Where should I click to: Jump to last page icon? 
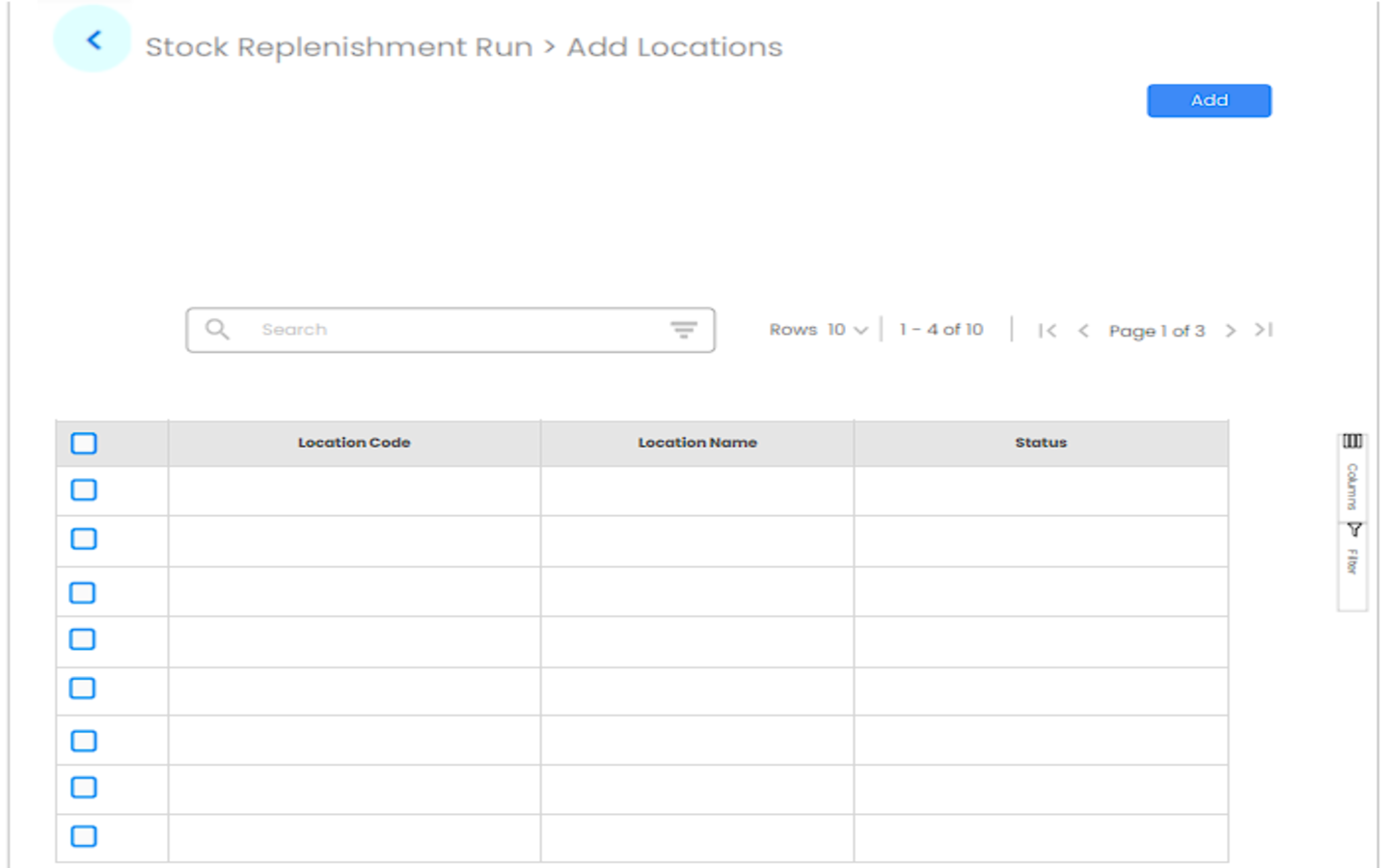1264,331
